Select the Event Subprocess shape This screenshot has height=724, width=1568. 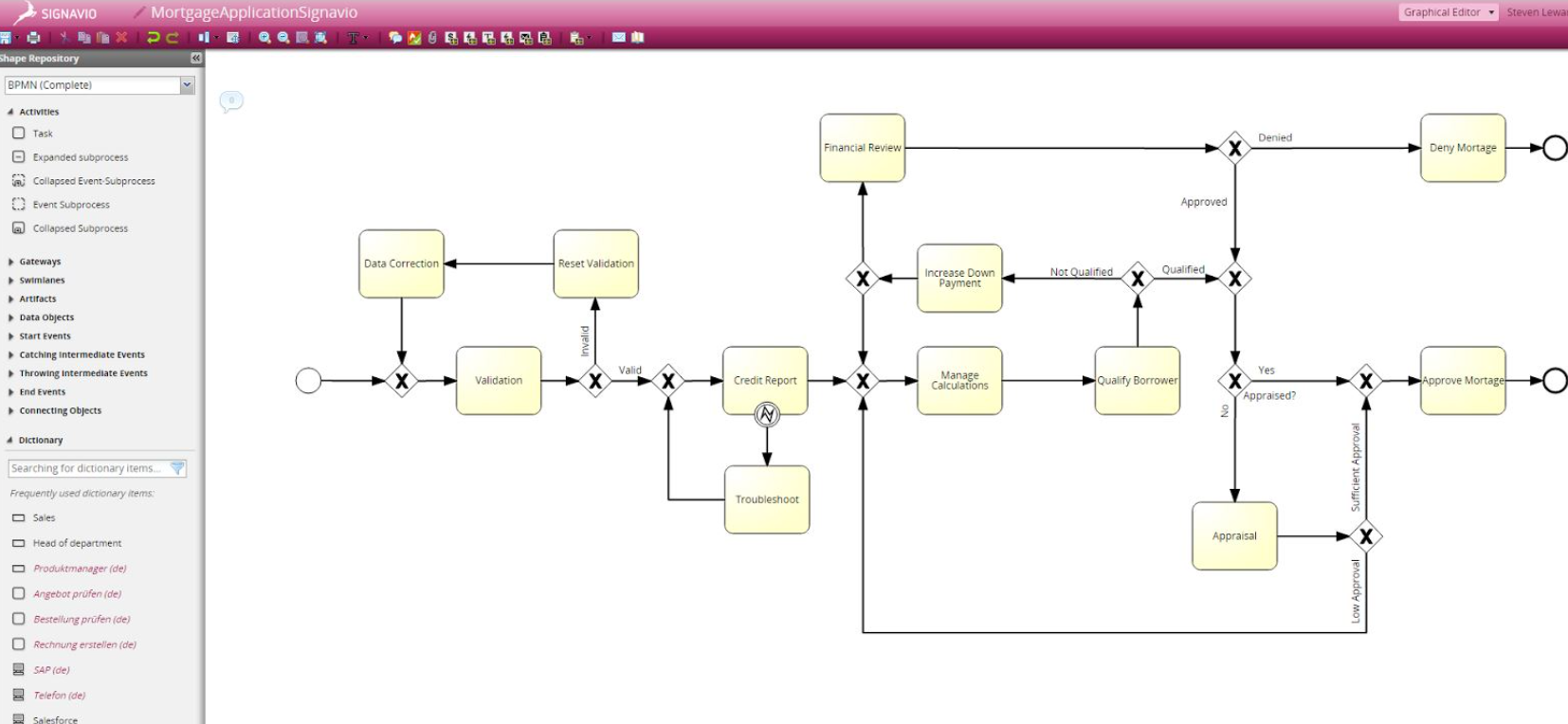[x=62, y=205]
